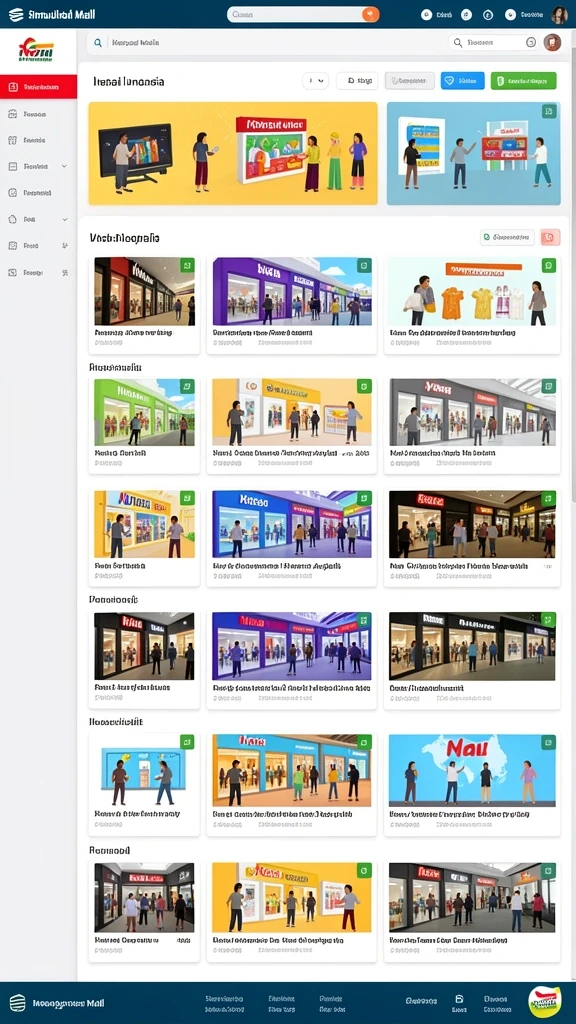Screen dimensions: 576x1024
Task: Open the user avatar in dark top bar
Action: coord(559,14)
